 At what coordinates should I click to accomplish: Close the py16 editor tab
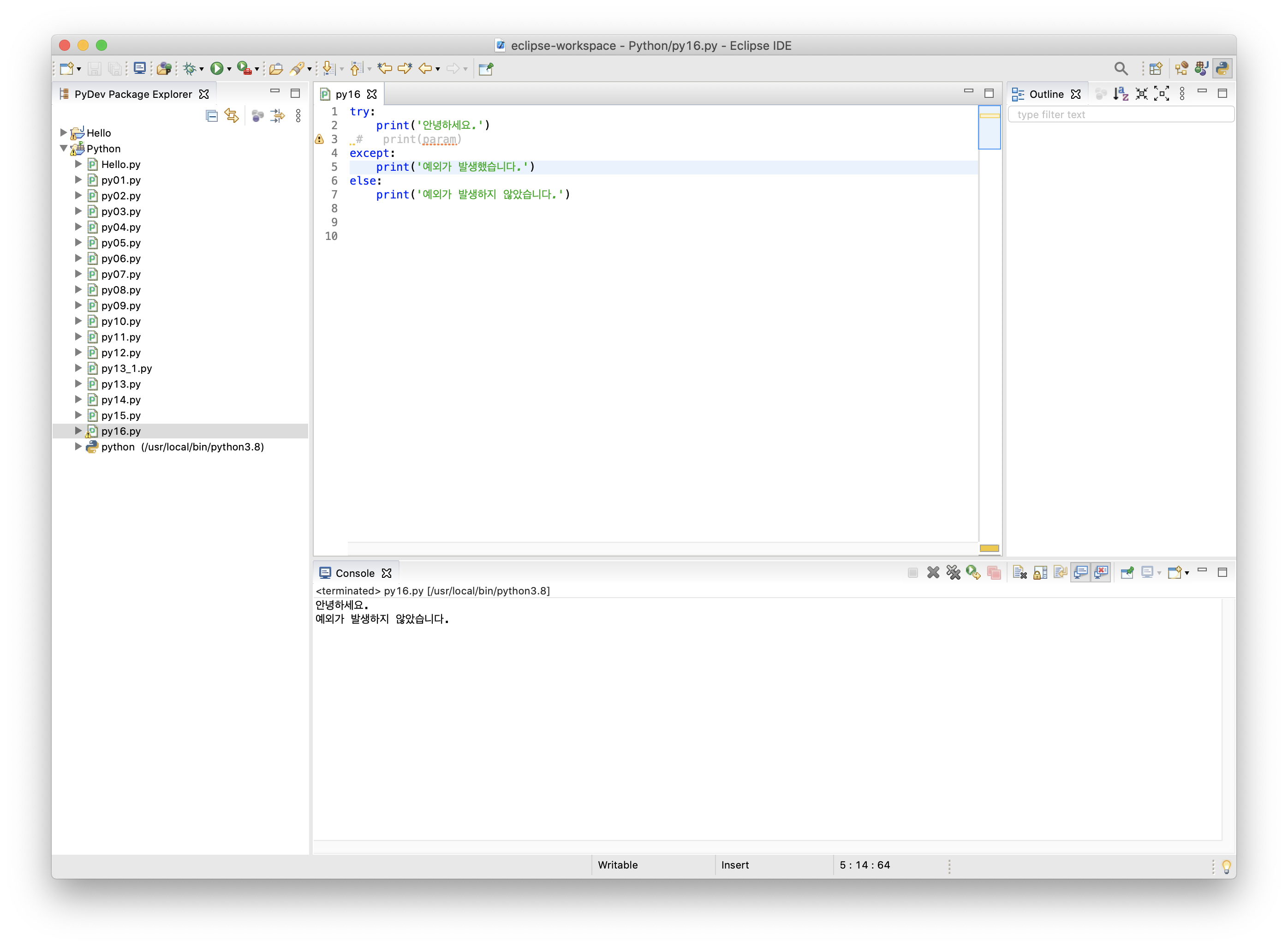[x=372, y=94]
